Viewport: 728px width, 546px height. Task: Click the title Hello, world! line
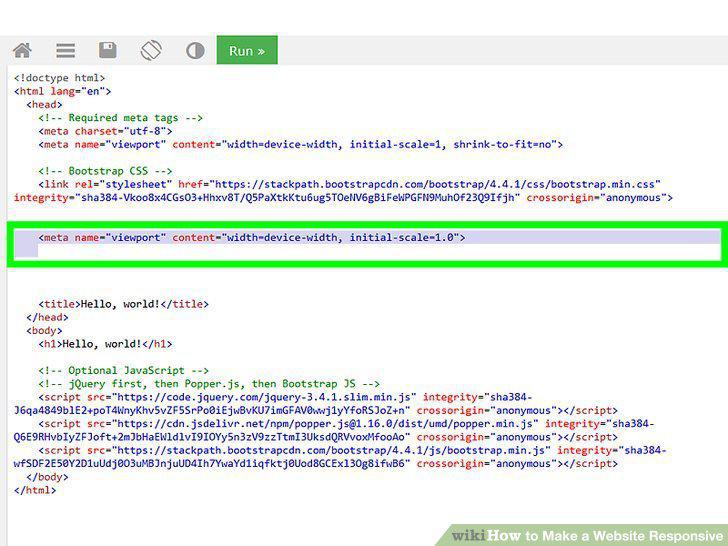point(124,304)
